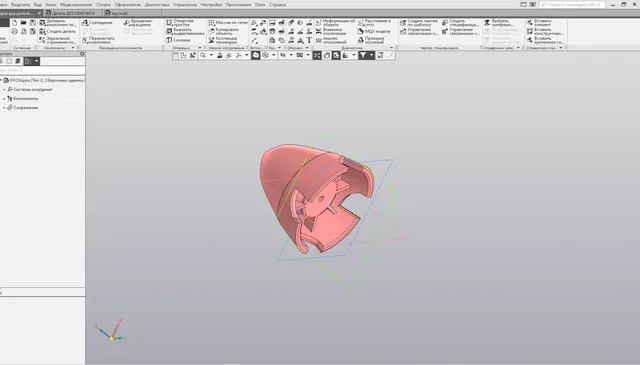Close the first assembly document tab
The width and height of the screenshot is (640, 365).
tap(40, 13)
